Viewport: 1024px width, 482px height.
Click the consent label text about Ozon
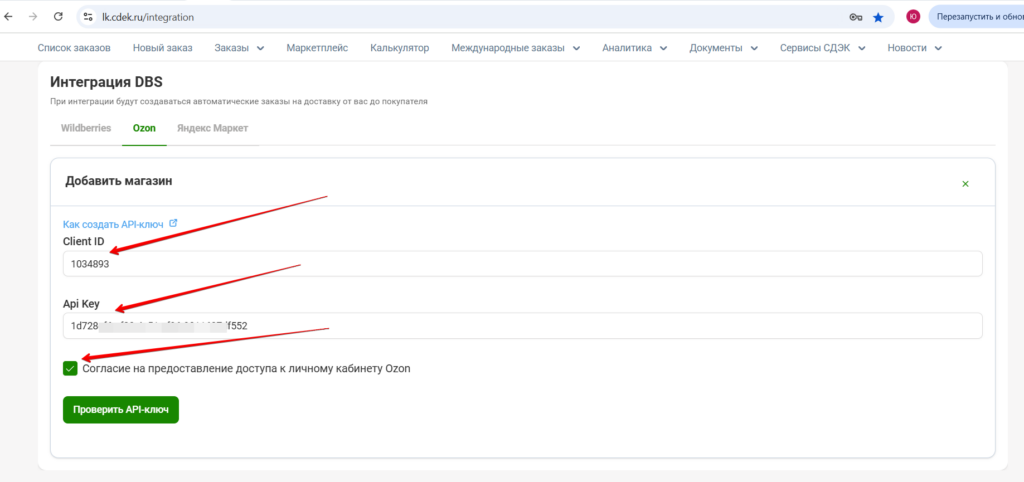click(247, 368)
